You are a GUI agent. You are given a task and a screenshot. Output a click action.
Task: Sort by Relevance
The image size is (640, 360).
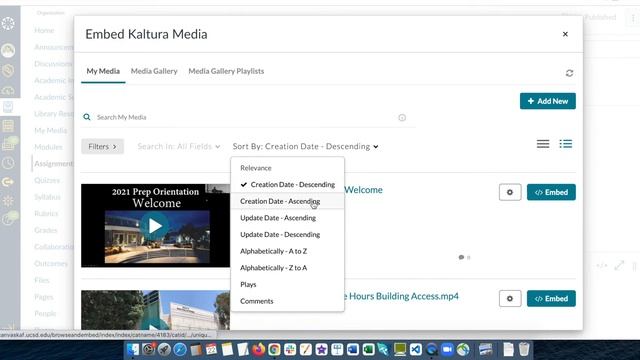[287, 168]
